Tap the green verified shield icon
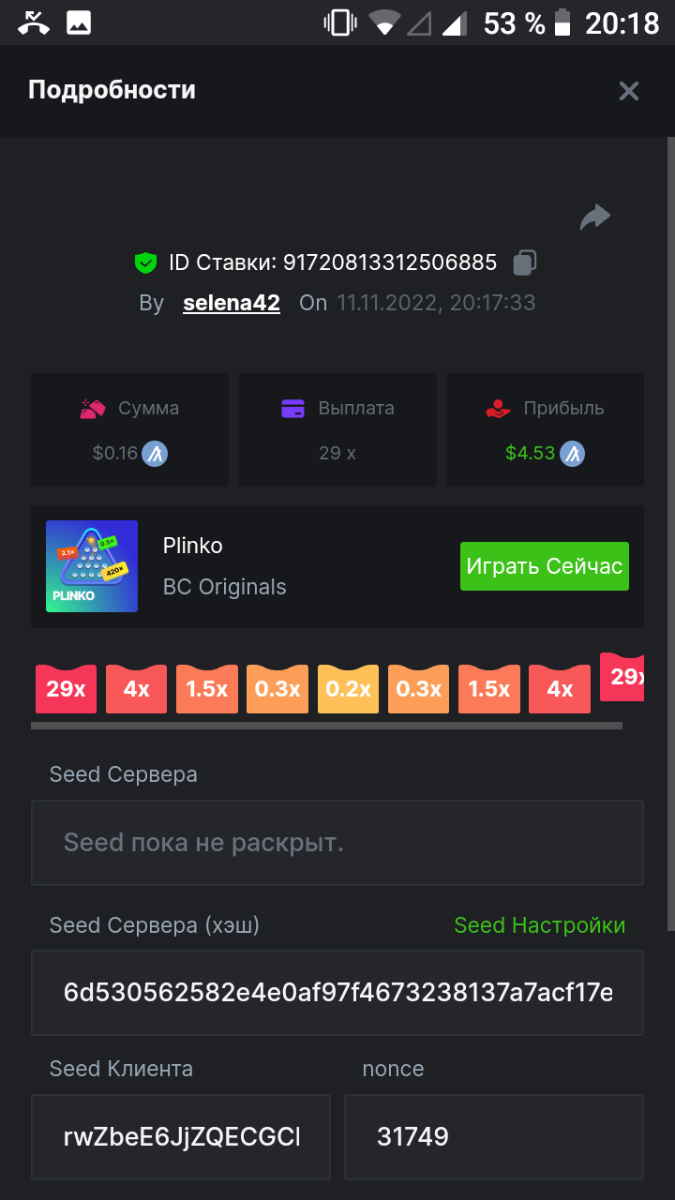Viewport: 675px width, 1200px height. coord(146,263)
